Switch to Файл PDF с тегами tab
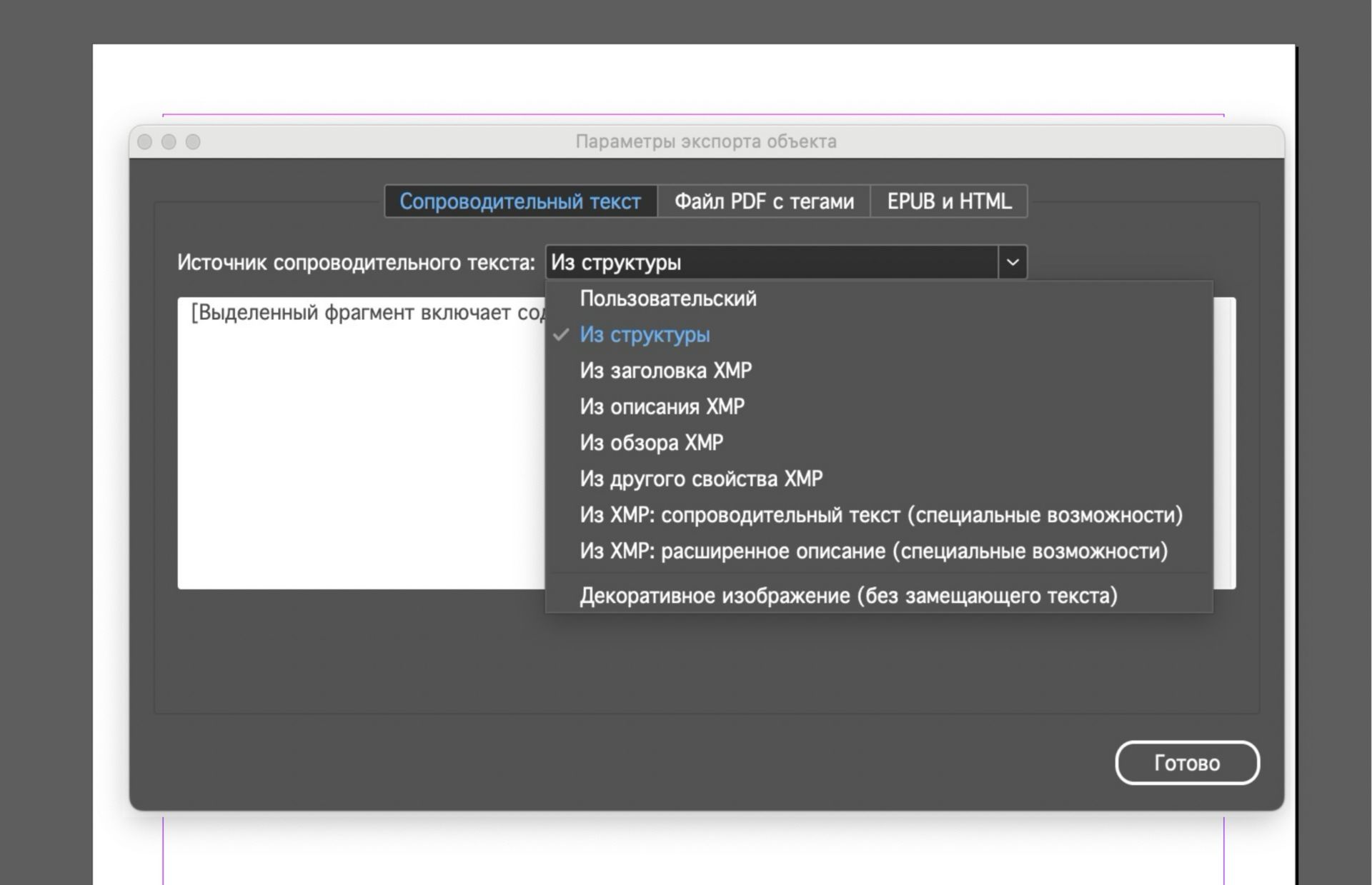The height and width of the screenshot is (885, 1372). click(x=763, y=201)
